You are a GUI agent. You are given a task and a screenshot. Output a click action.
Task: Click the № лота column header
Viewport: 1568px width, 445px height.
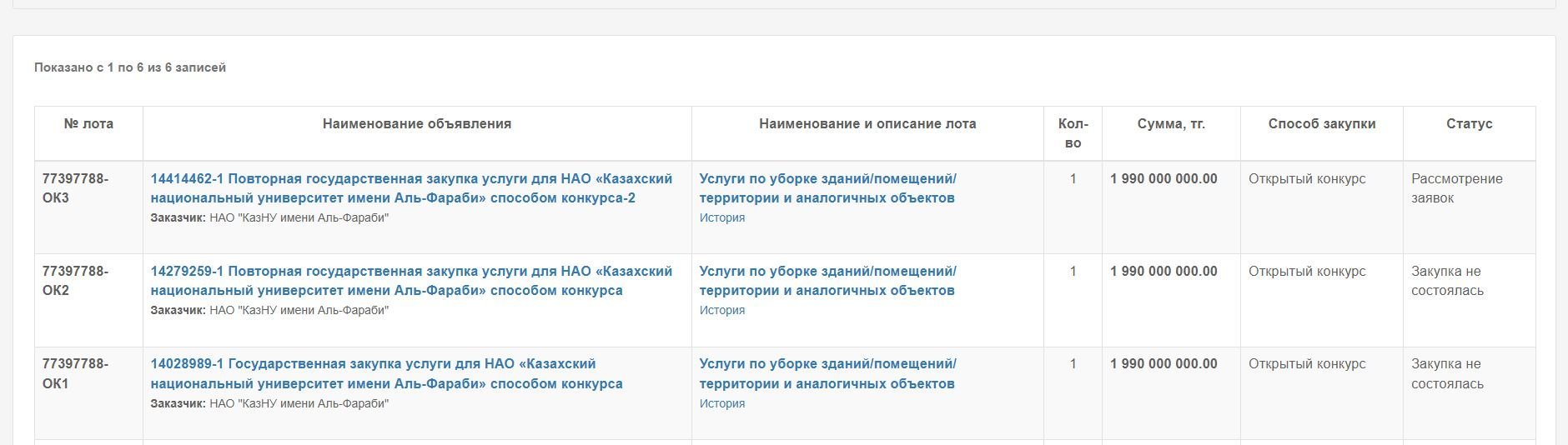[88, 124]
